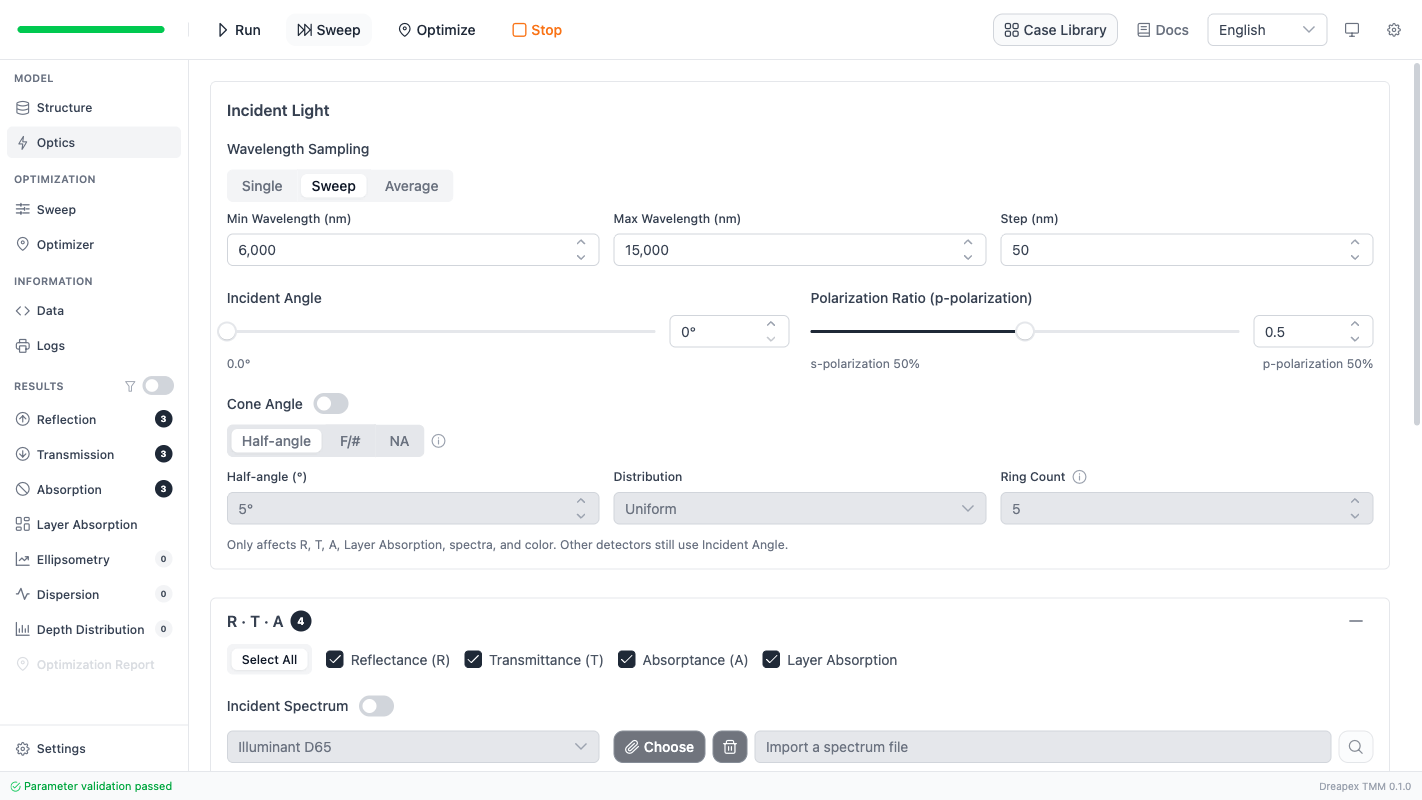Image resolution: width=1422 pixels, height=800 pixels.
Task: Open Structure in the Model sidebar
Action: tap(64, 108)
